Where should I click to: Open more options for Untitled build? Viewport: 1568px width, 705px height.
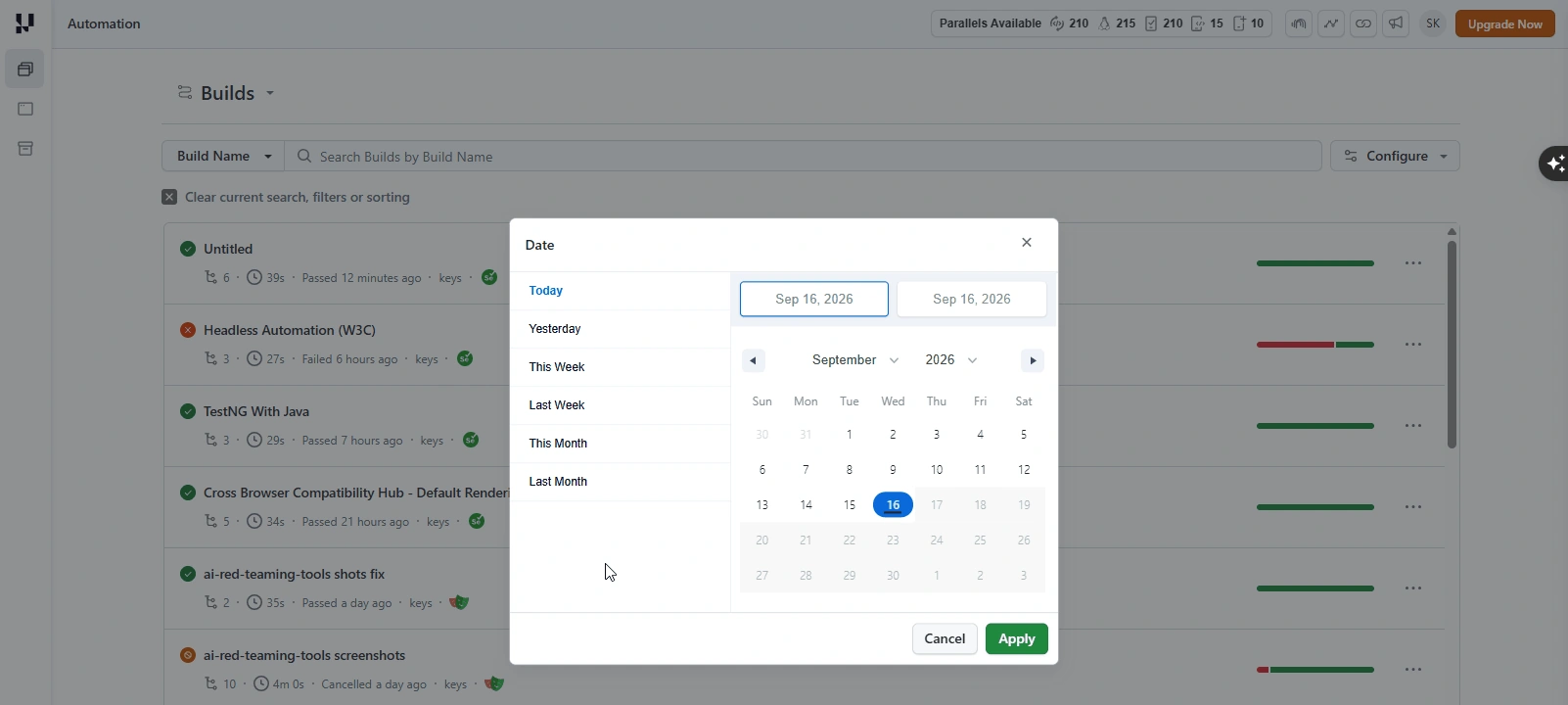coord(1413,263)
